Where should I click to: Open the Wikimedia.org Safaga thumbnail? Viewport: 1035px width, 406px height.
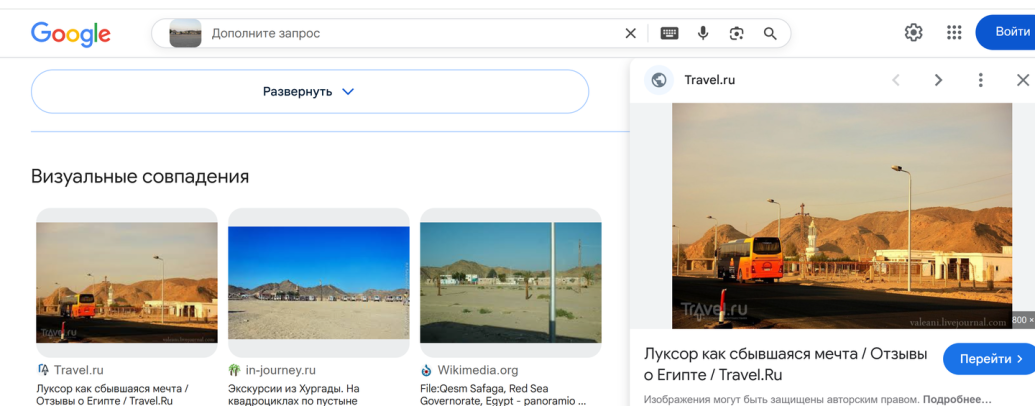(511, 283)
